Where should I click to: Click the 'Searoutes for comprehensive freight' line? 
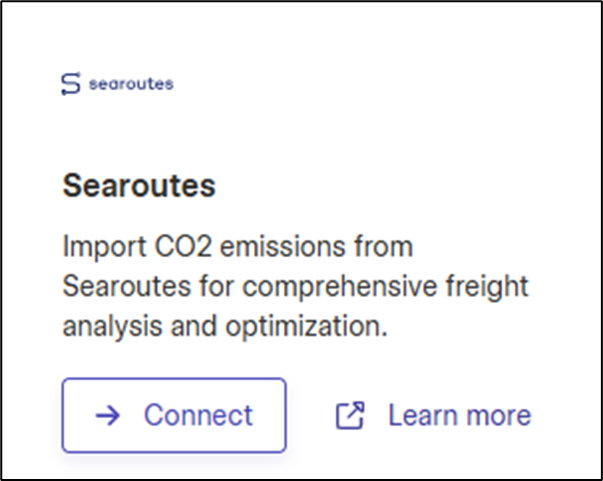point(295,286)
